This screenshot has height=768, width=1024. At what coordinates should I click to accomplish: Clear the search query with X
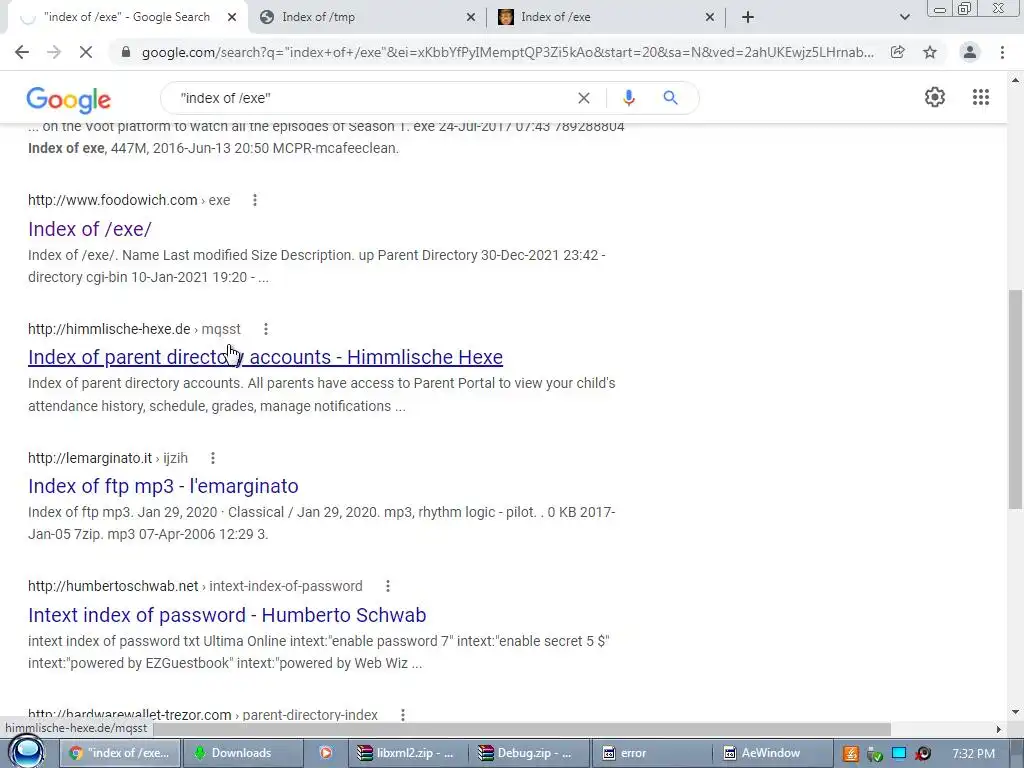pyautogui.click(x=584, y=98)
